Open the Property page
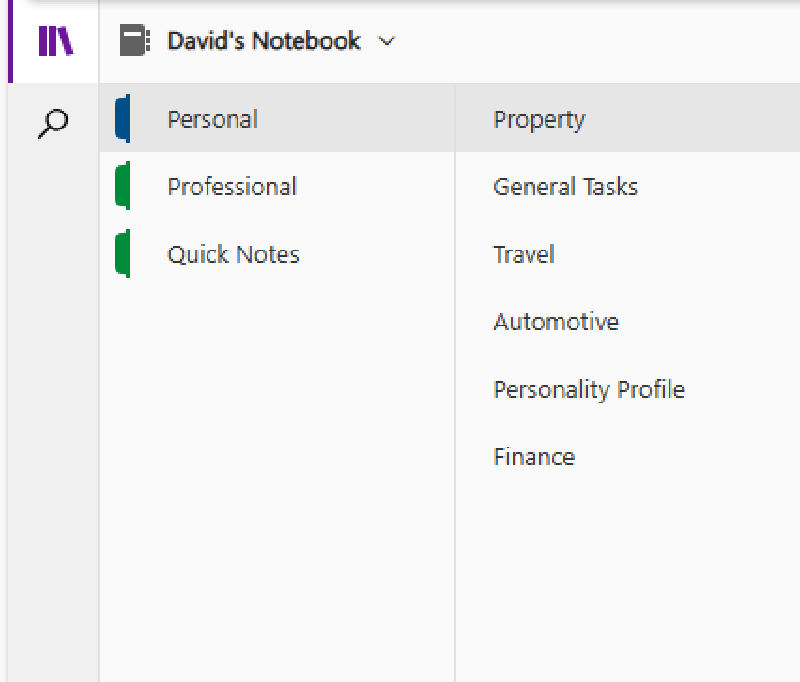 tap(538, 118)
